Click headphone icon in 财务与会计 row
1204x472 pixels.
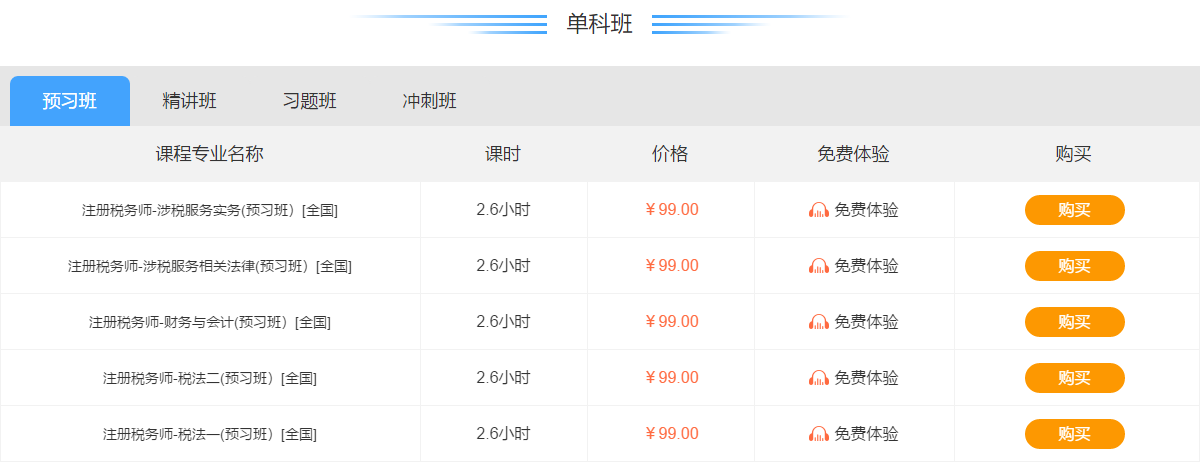819,322
